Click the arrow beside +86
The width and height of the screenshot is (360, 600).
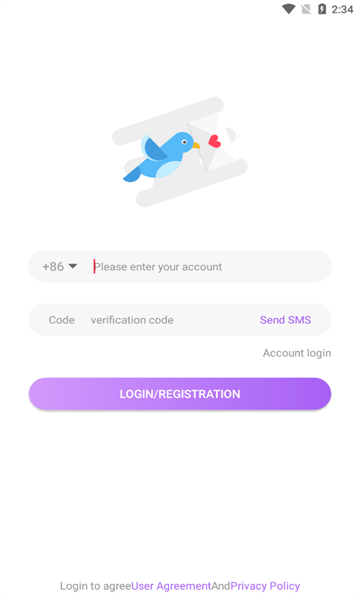pyautogui.click(x=73, y=266)
